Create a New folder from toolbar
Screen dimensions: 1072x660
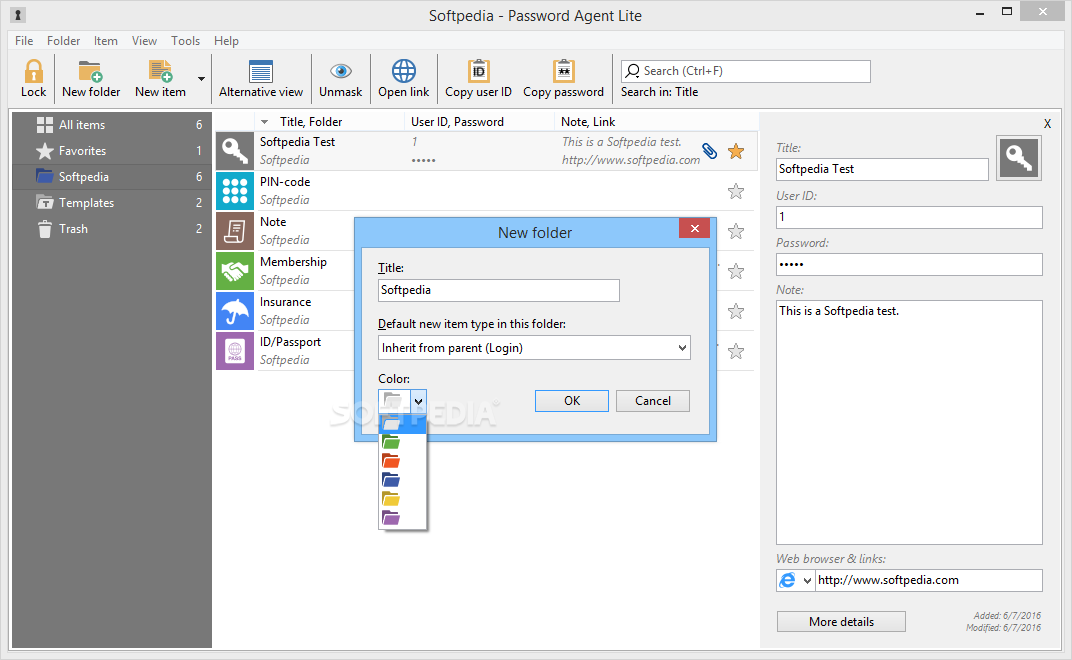[x=91, y=78]
